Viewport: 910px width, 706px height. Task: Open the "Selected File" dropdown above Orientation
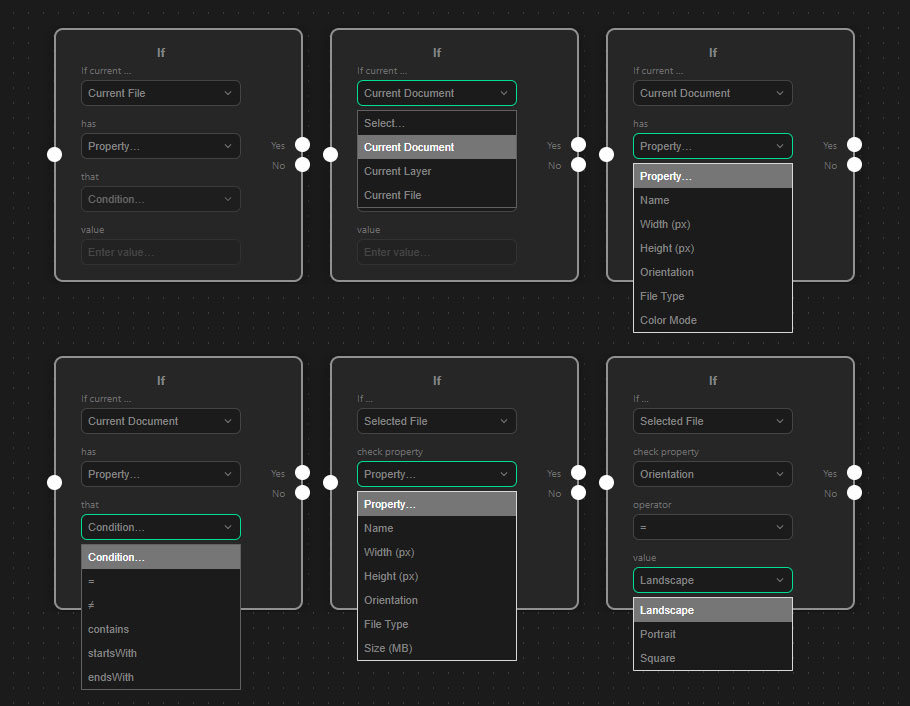(712, 421)
